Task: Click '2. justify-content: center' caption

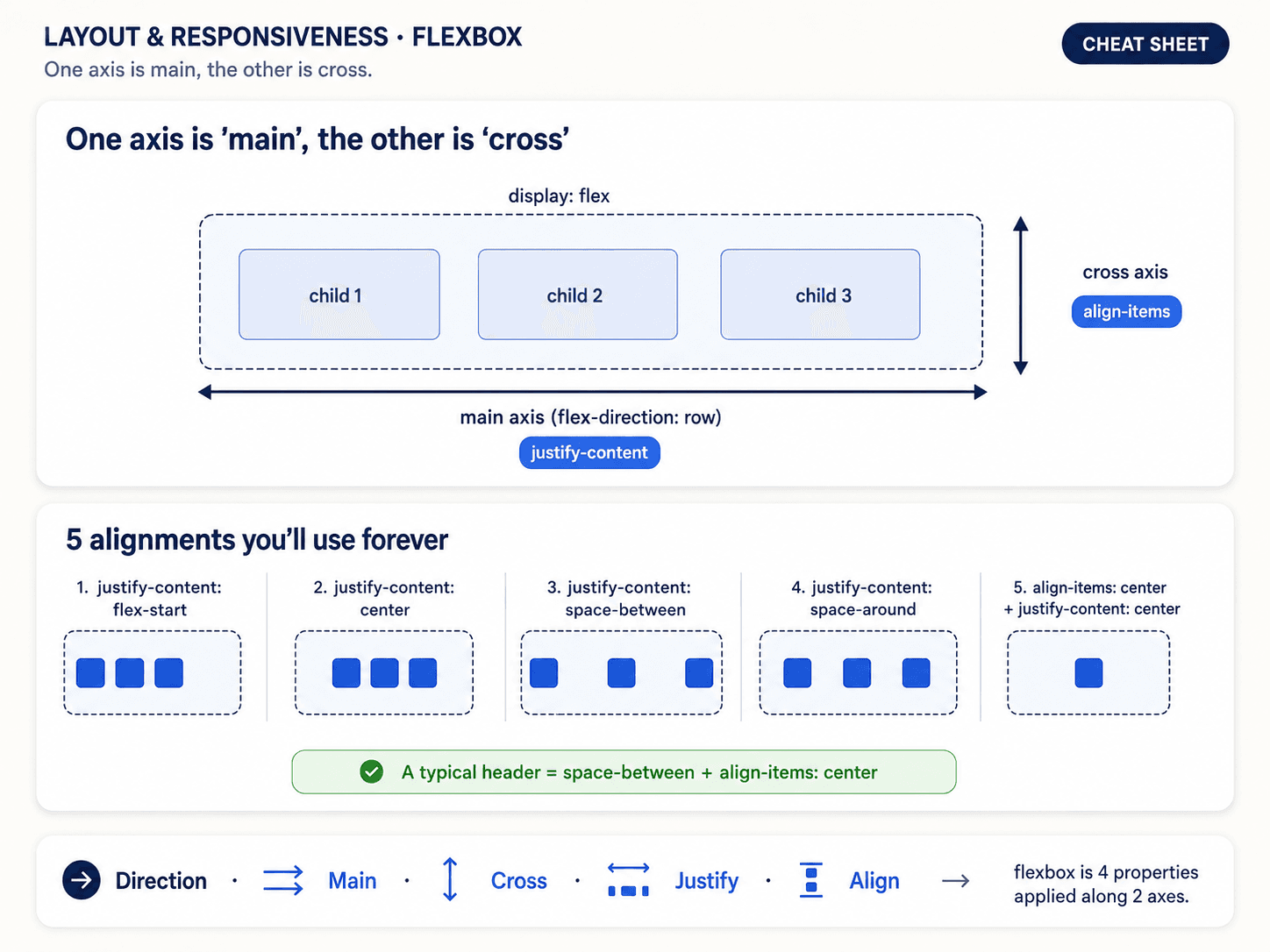Action: [384, 599]
